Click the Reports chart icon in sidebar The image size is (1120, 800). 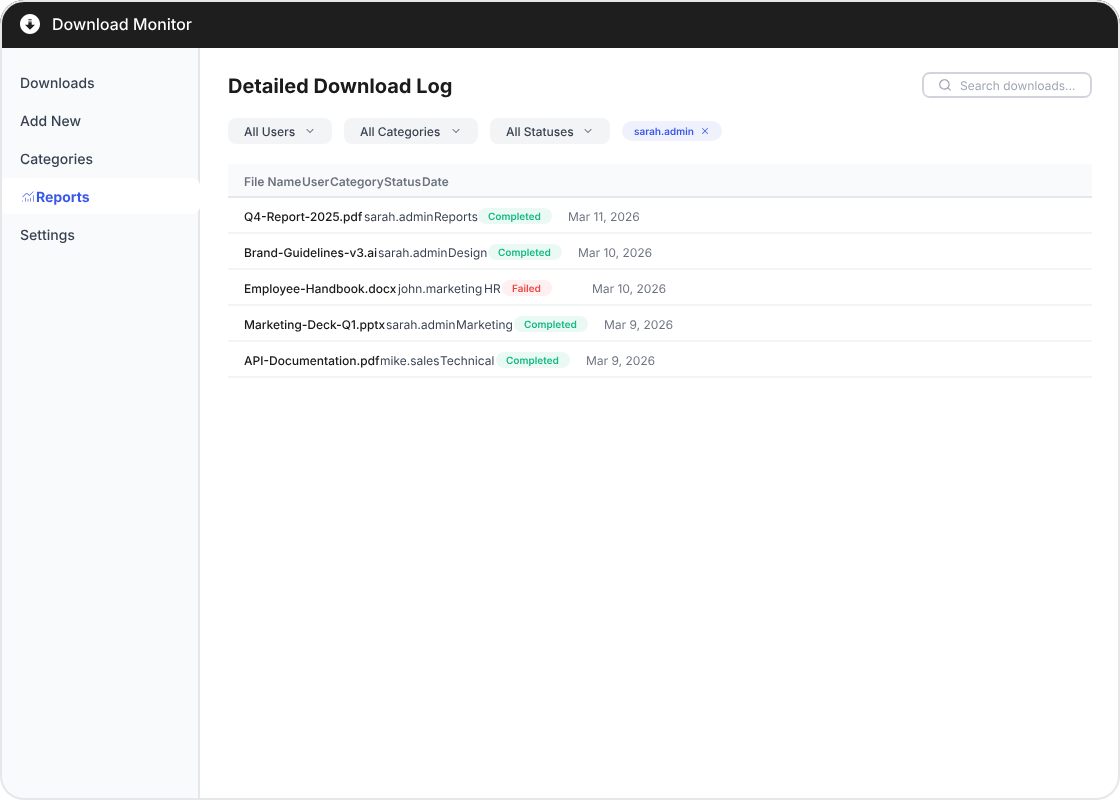coord(28,198)
